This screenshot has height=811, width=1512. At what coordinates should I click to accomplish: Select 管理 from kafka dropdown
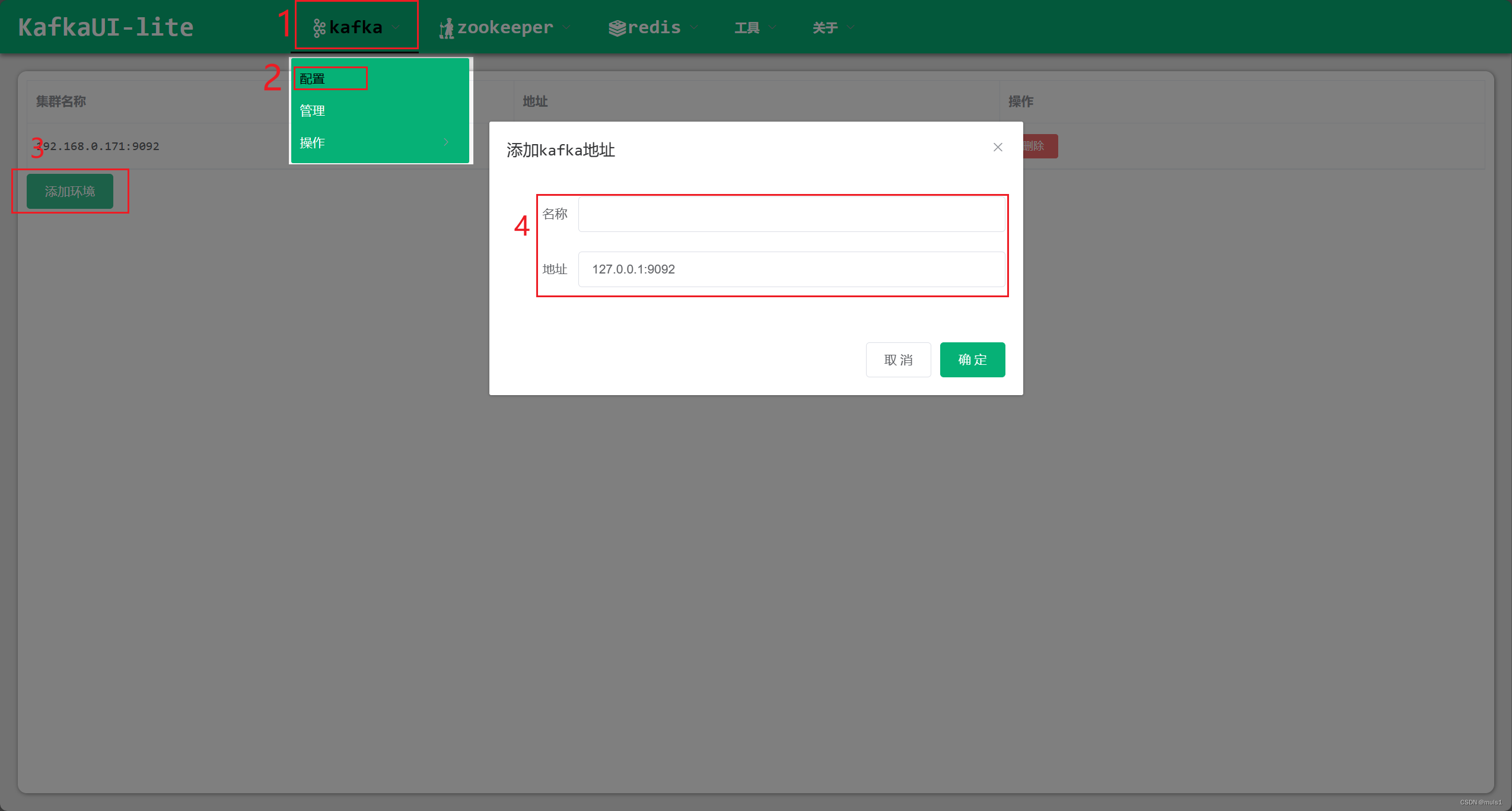380,110
